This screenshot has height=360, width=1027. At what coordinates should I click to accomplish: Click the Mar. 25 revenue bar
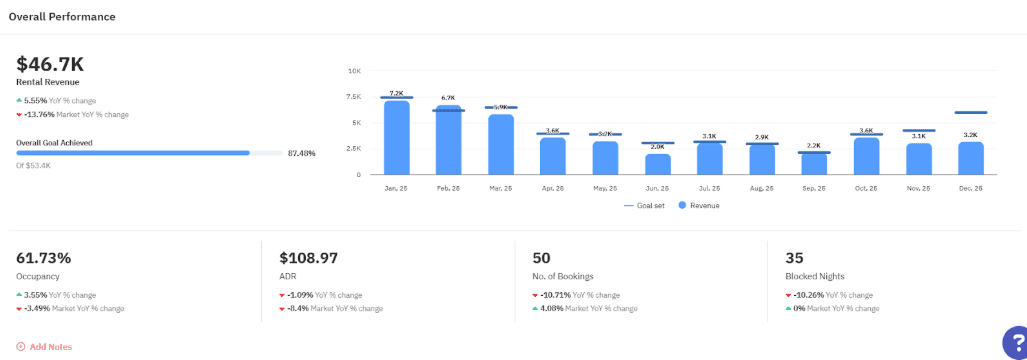pyautogui.click(x=501, y=145)
